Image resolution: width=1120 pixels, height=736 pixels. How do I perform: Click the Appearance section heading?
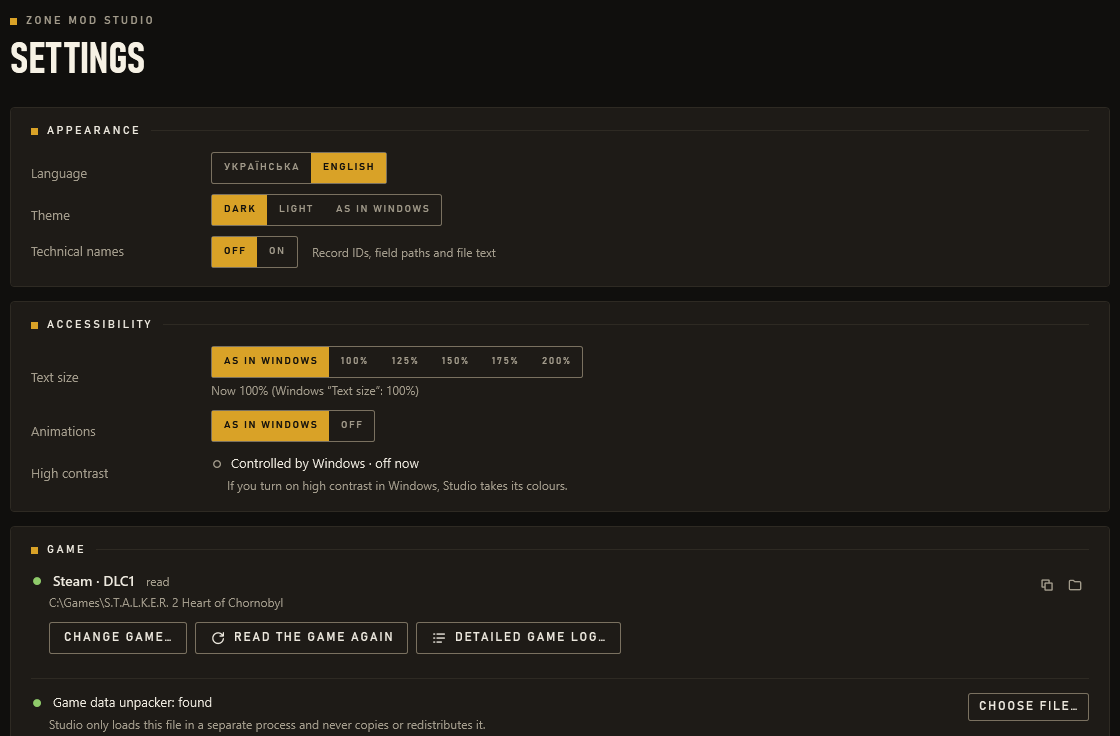94,131
